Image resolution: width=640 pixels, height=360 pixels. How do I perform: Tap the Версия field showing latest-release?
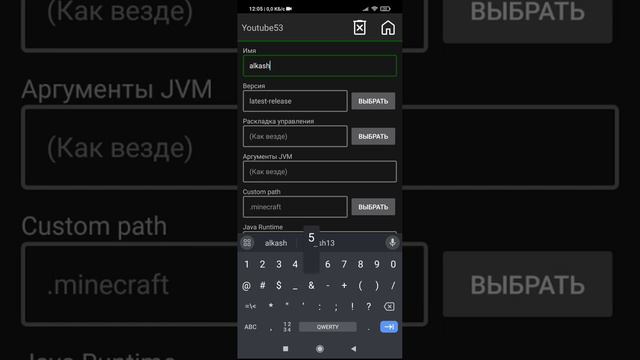pos(295,101)
